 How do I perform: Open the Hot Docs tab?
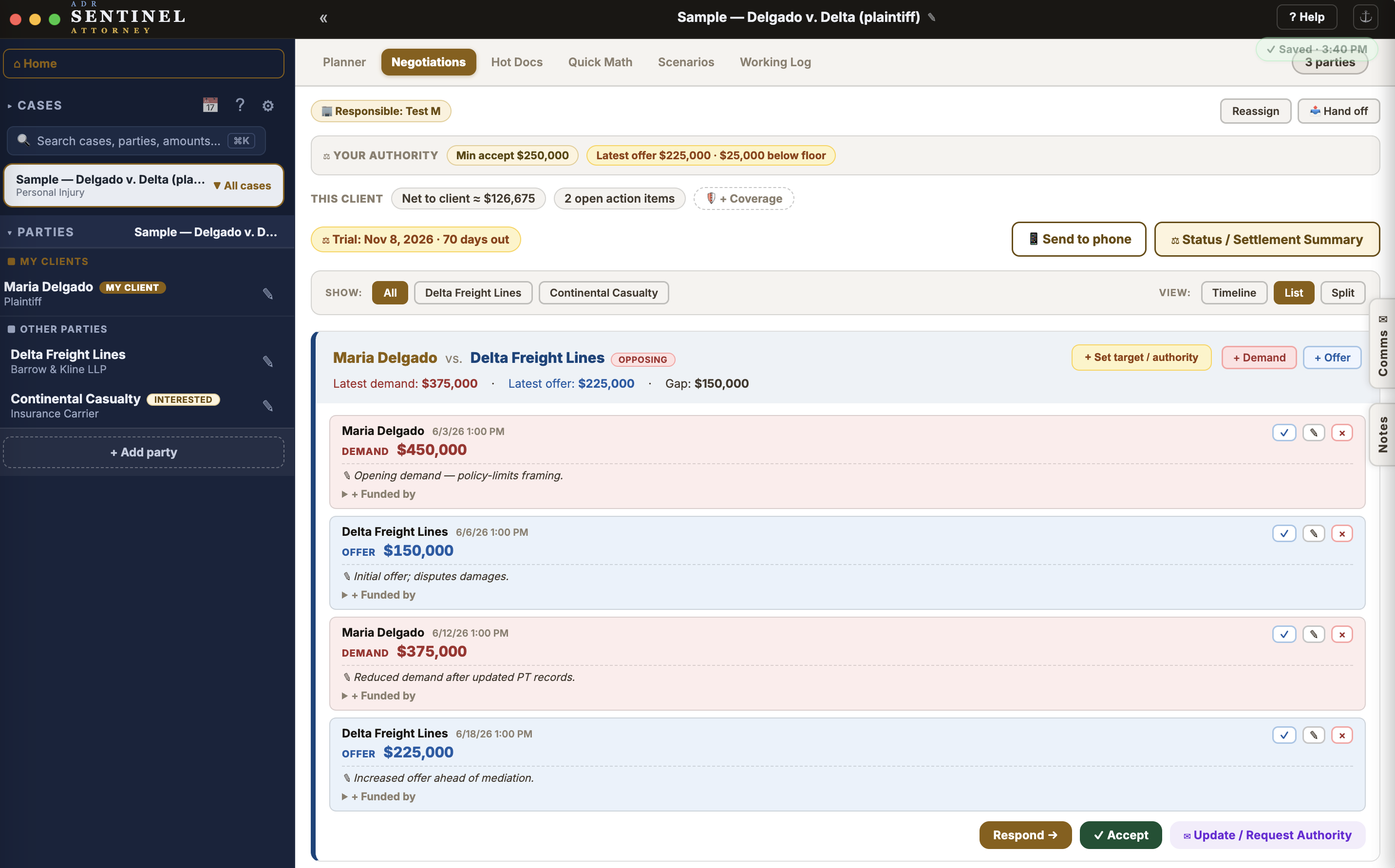(517, 62)
